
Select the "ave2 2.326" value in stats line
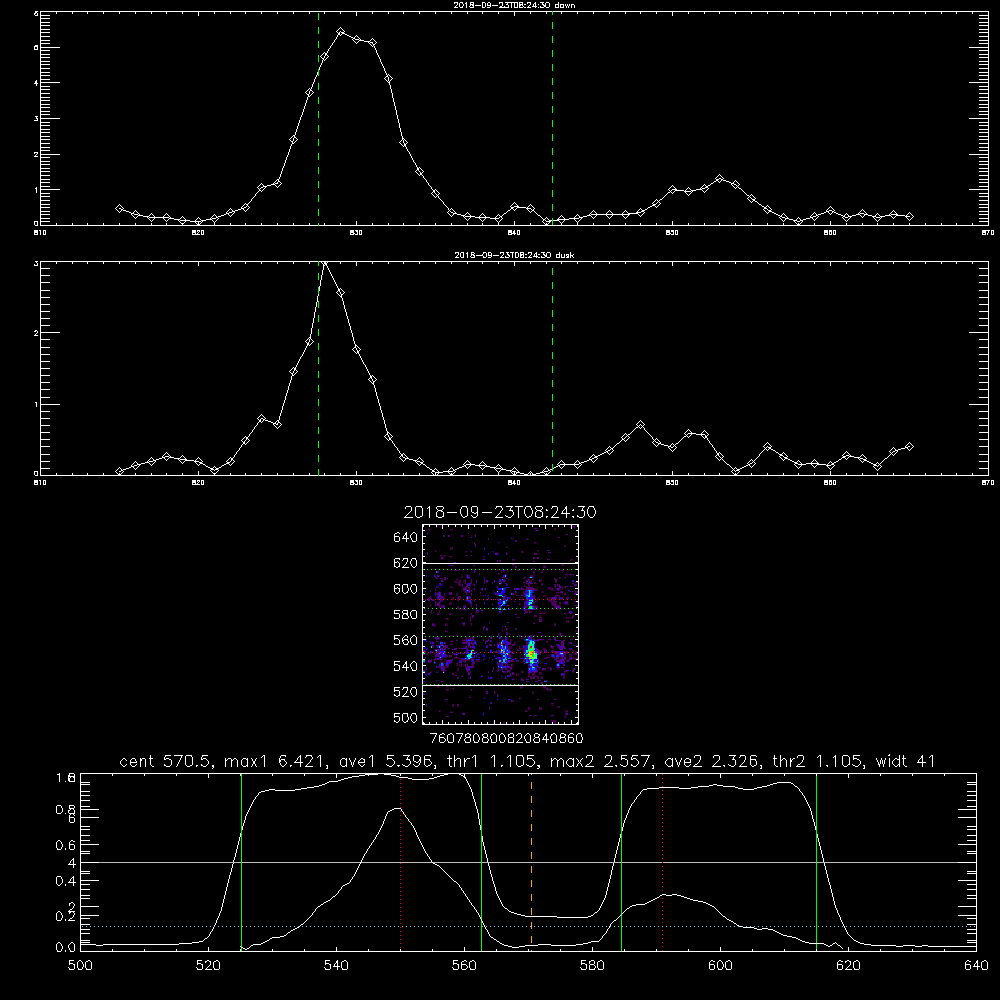713,761
